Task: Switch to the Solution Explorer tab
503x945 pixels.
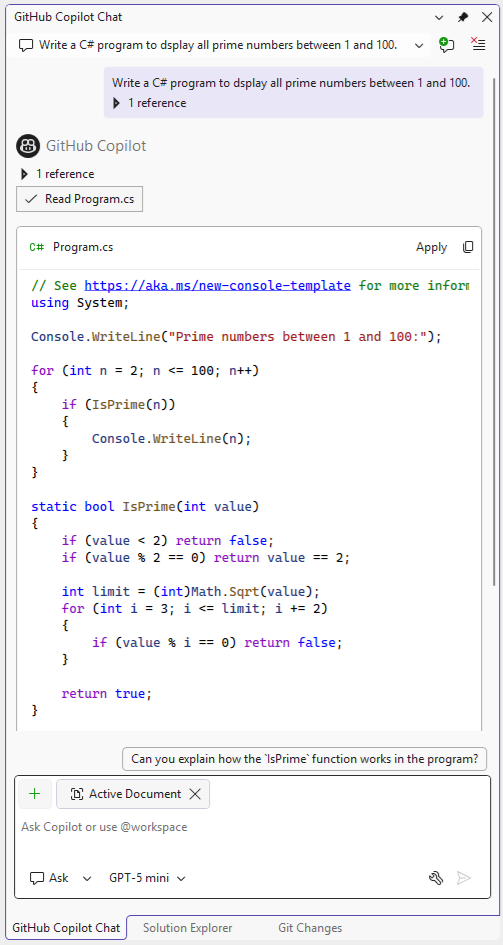Action: 187,928
